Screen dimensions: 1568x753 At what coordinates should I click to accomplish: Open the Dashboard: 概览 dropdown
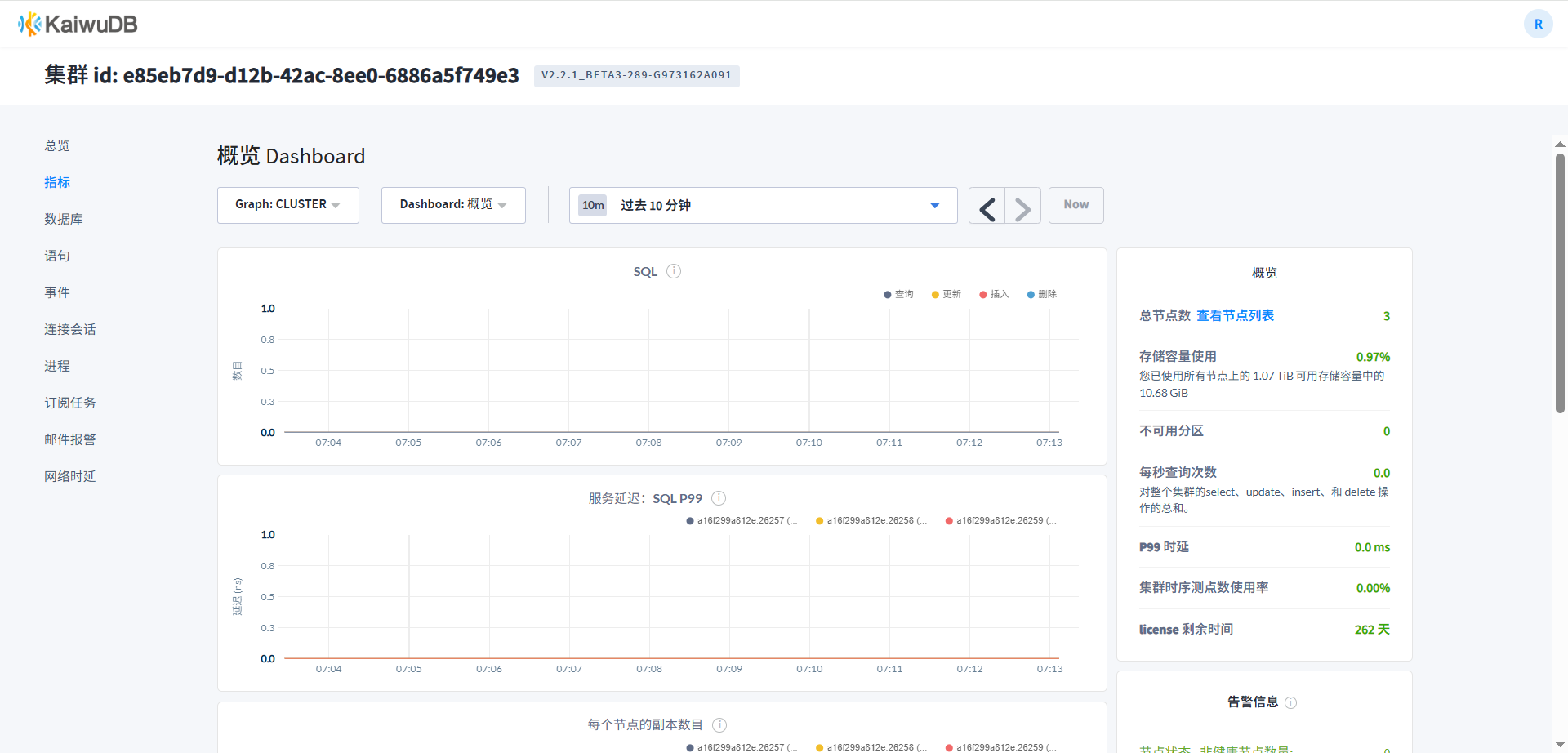[x=453, y=205]
